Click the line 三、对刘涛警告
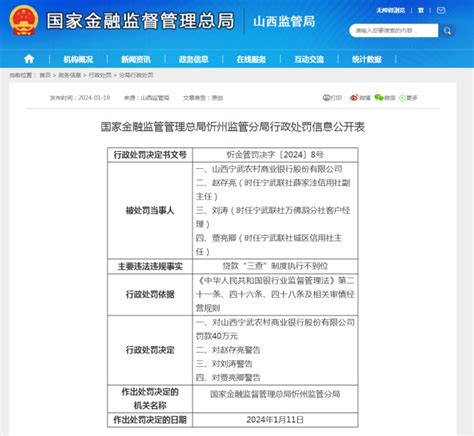The image size is (474, 436). point(224,364)
